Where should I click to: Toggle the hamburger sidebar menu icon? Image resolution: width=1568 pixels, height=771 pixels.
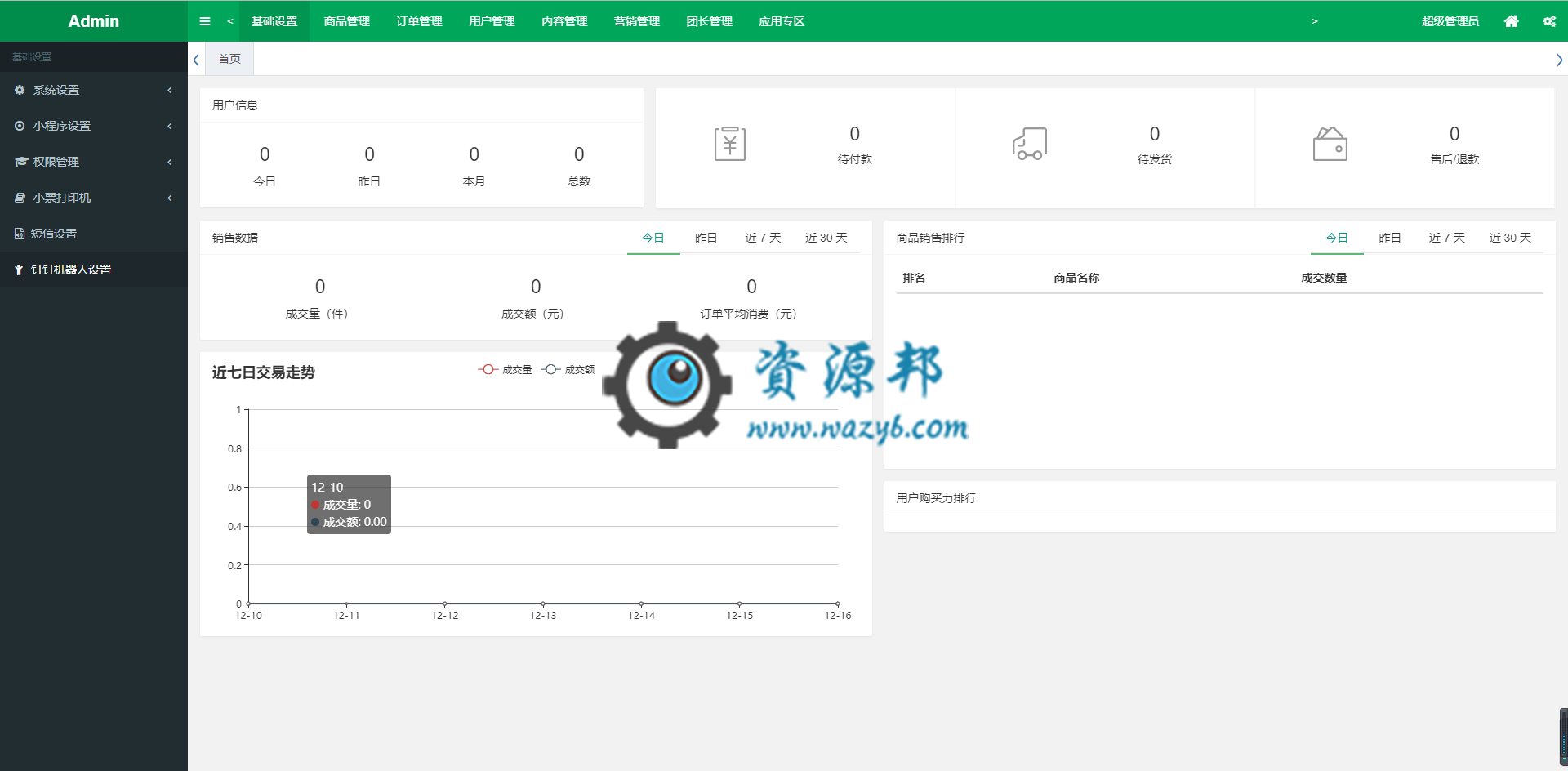[205, 21]
